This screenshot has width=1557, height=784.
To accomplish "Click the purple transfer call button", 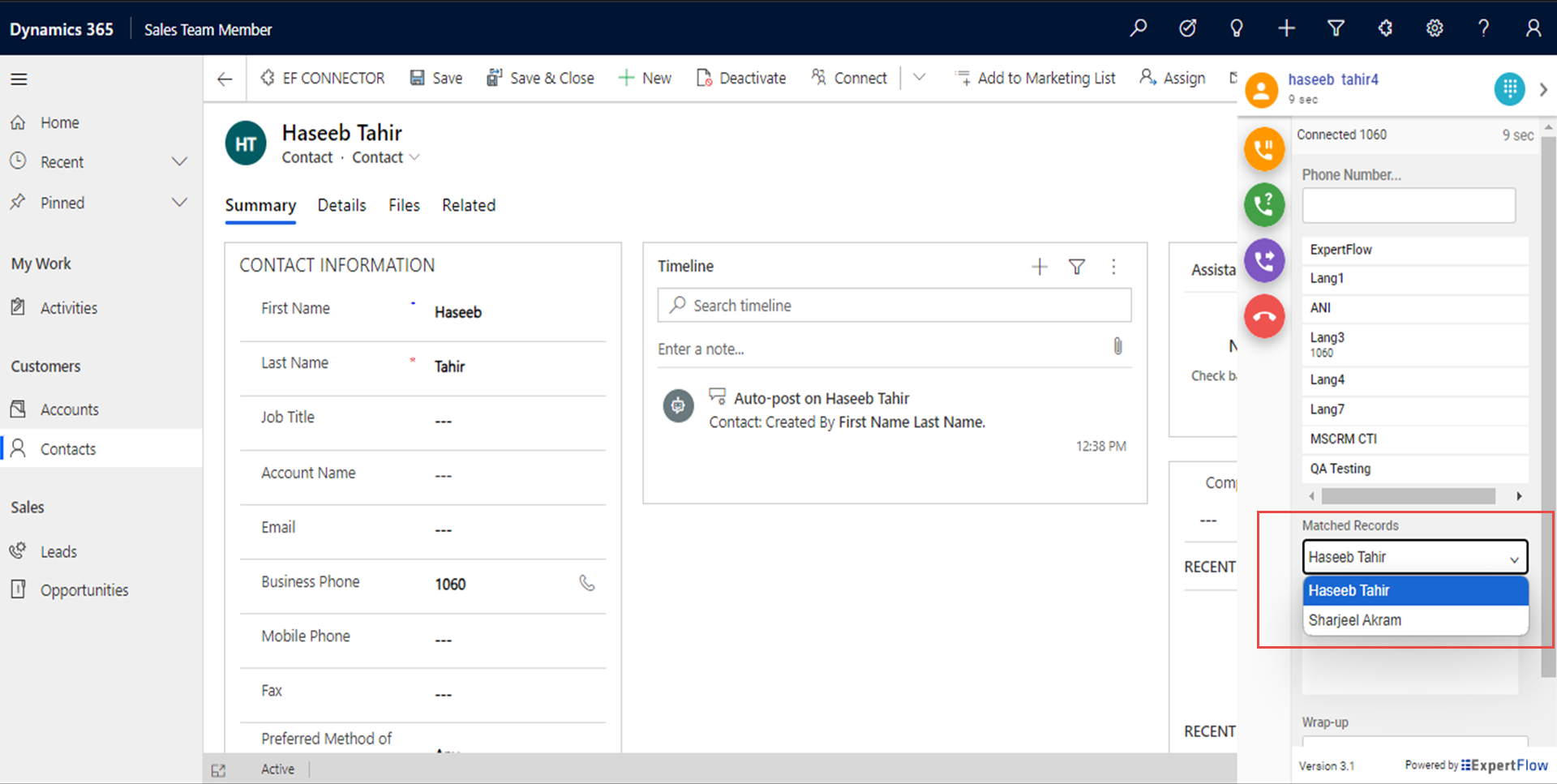I will [1263, 260].
